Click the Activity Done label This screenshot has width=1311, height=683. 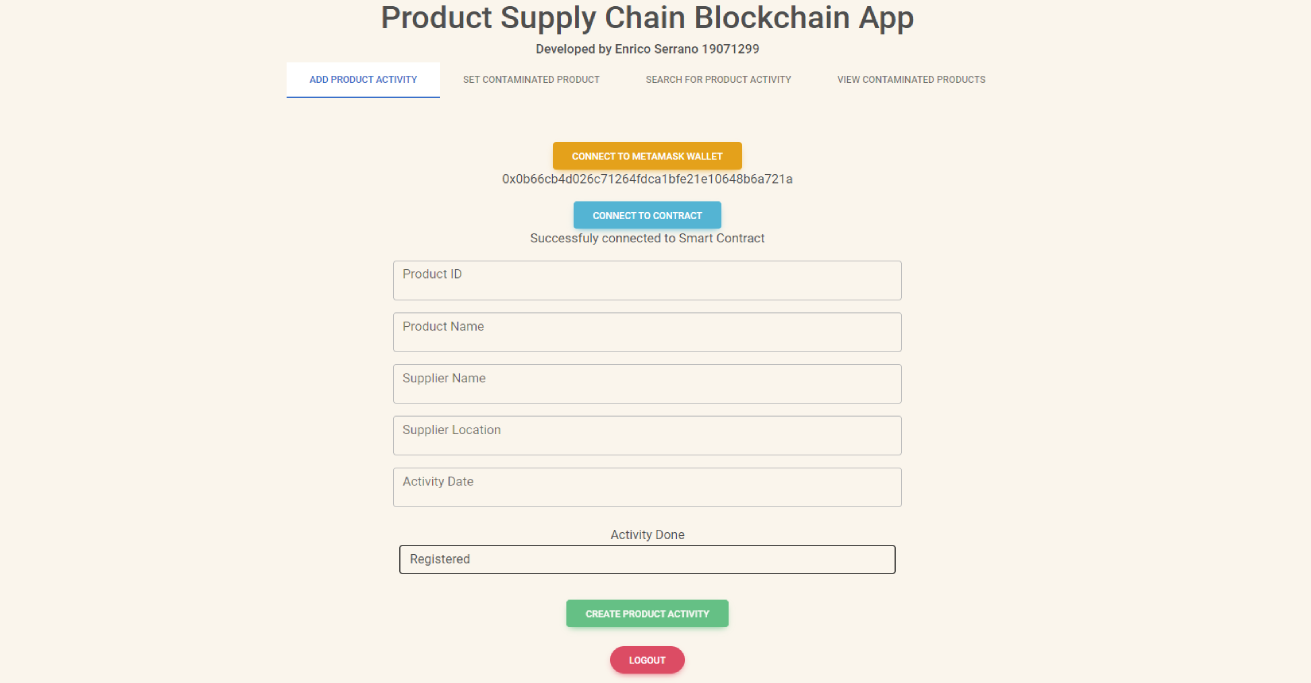pyautogui.click(x=647, y=534)
